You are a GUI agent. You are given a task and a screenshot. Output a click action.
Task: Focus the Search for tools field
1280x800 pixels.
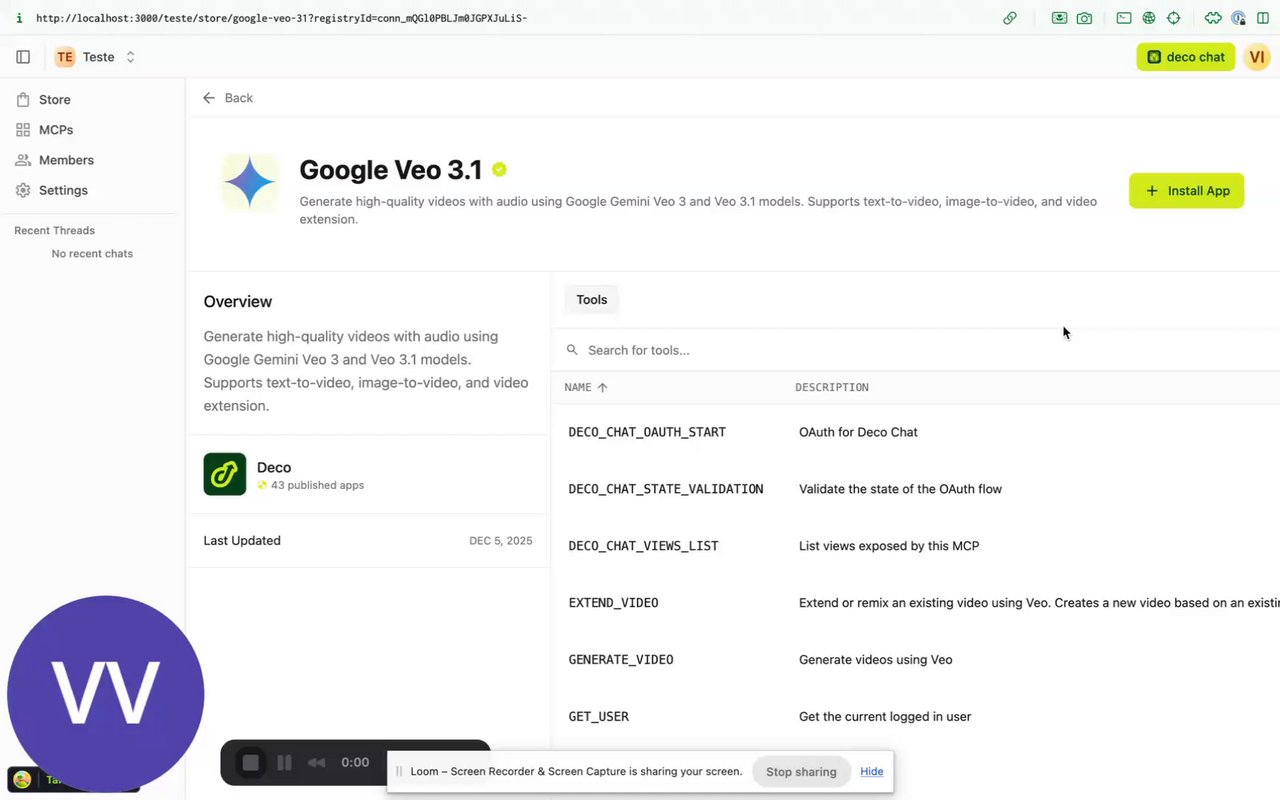point(915,350)
